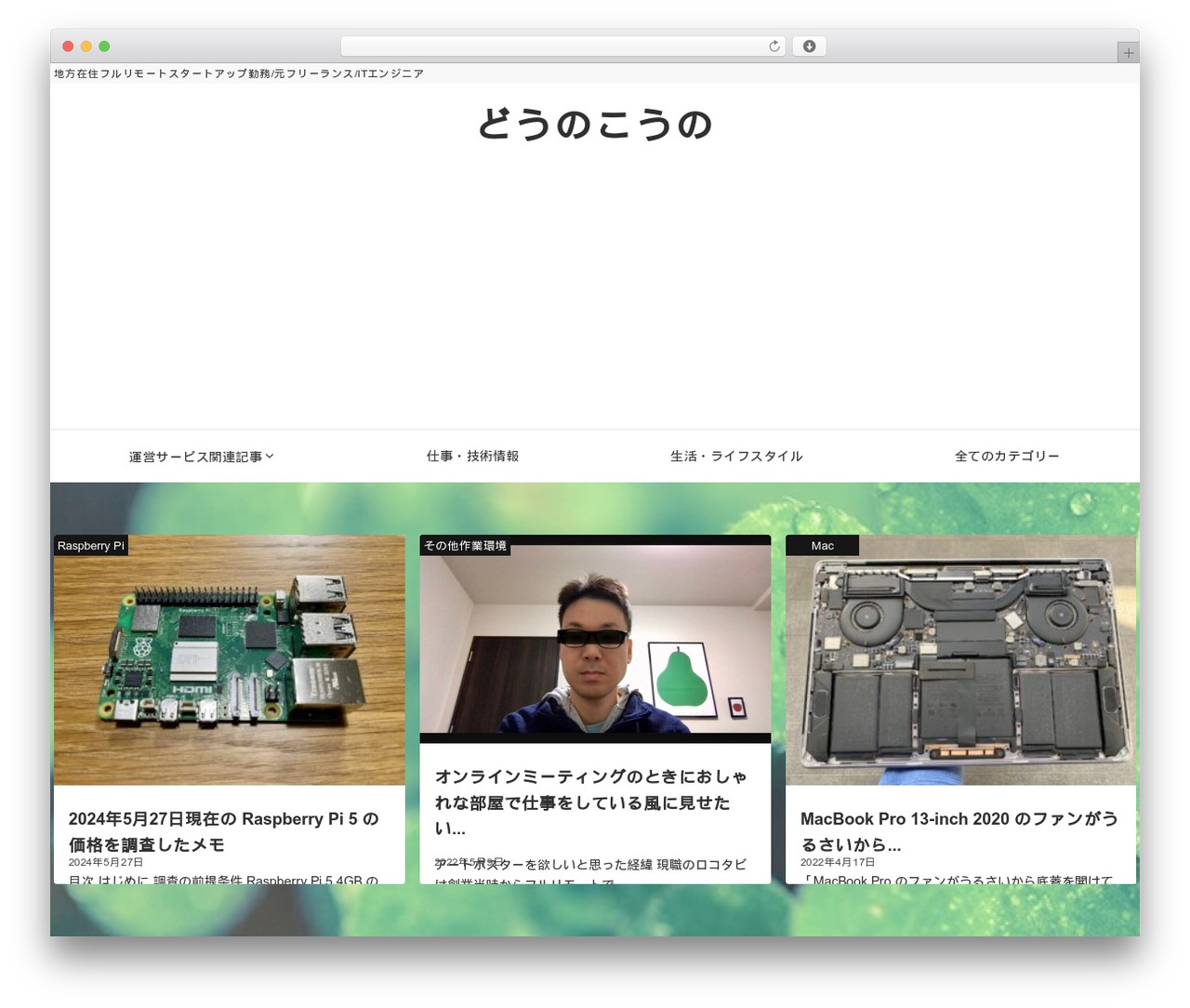Open article MacBook Pro 13-inch 2020 のファン

point(959,831)
